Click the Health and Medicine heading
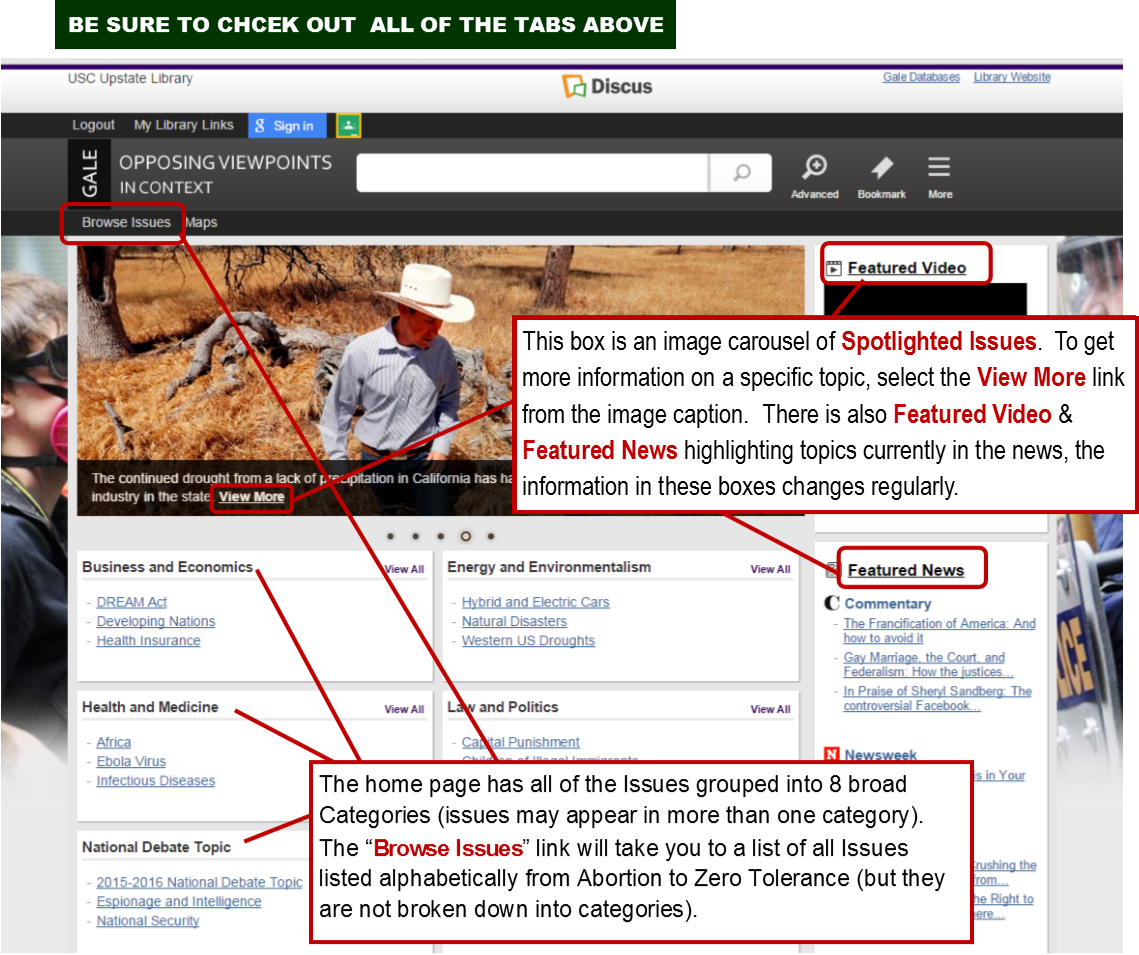The image size is (1139, 955). 150,707
